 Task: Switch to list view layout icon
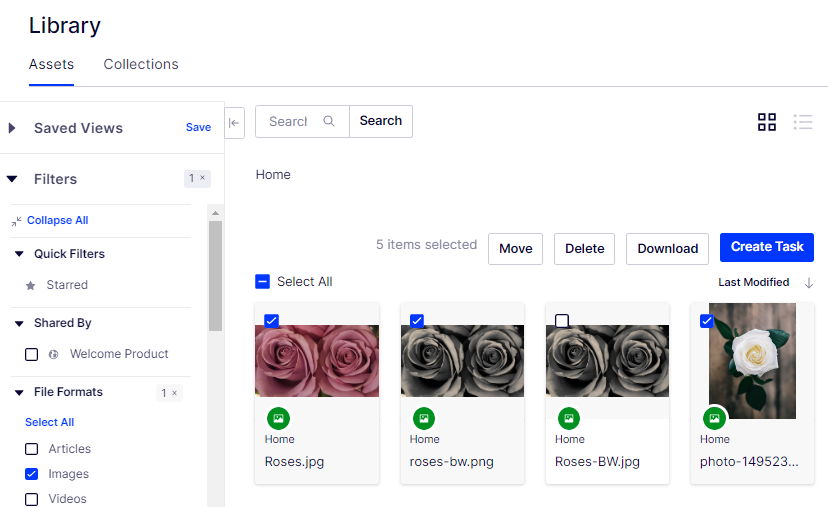click(x=803, y=122)
